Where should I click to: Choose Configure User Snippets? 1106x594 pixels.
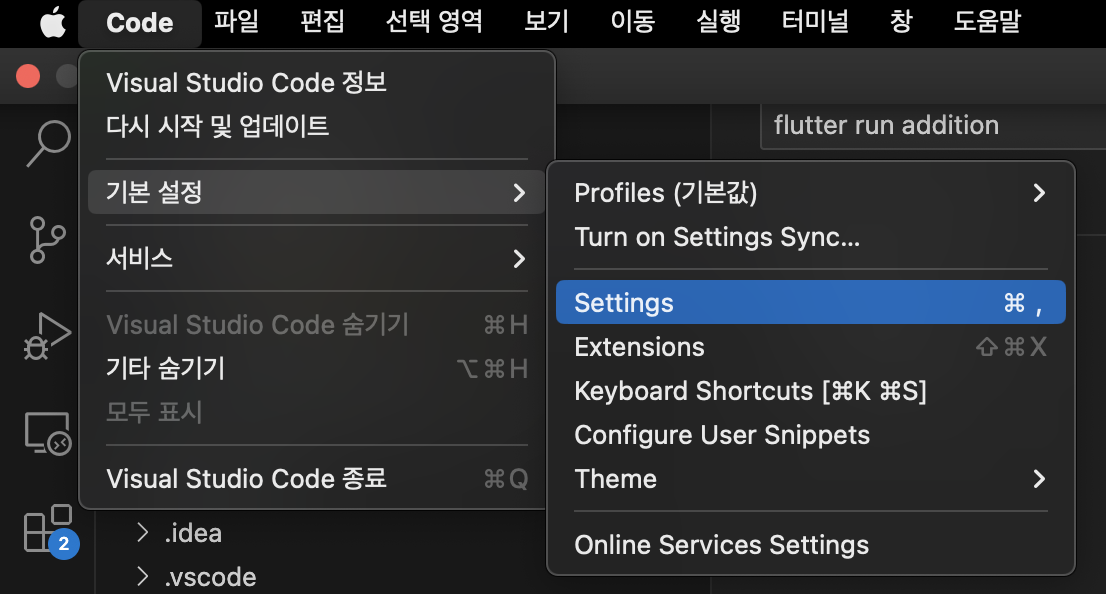[x=810, y=435]
